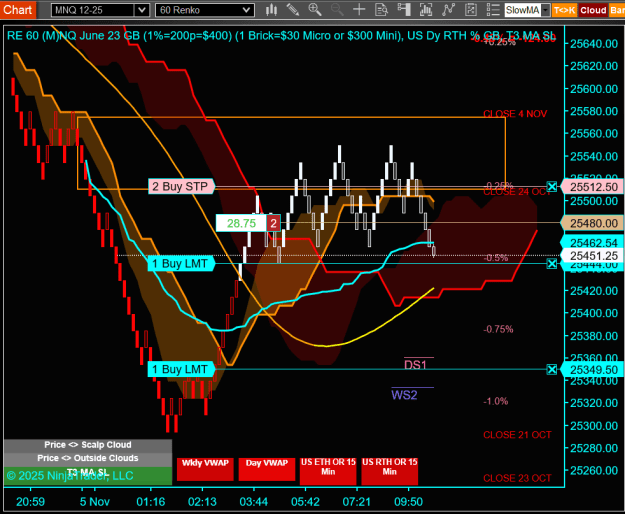Click the -1.0% level label
This screenshot has width=625, height=514.
tap(496, 401)
